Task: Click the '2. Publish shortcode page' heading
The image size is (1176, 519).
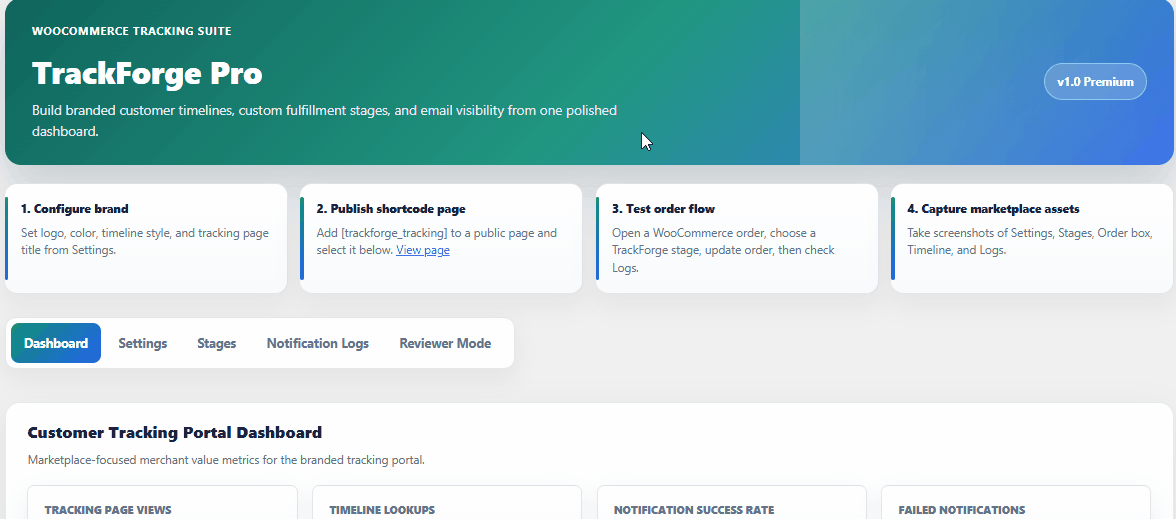Action: click(x=391, y=208)
